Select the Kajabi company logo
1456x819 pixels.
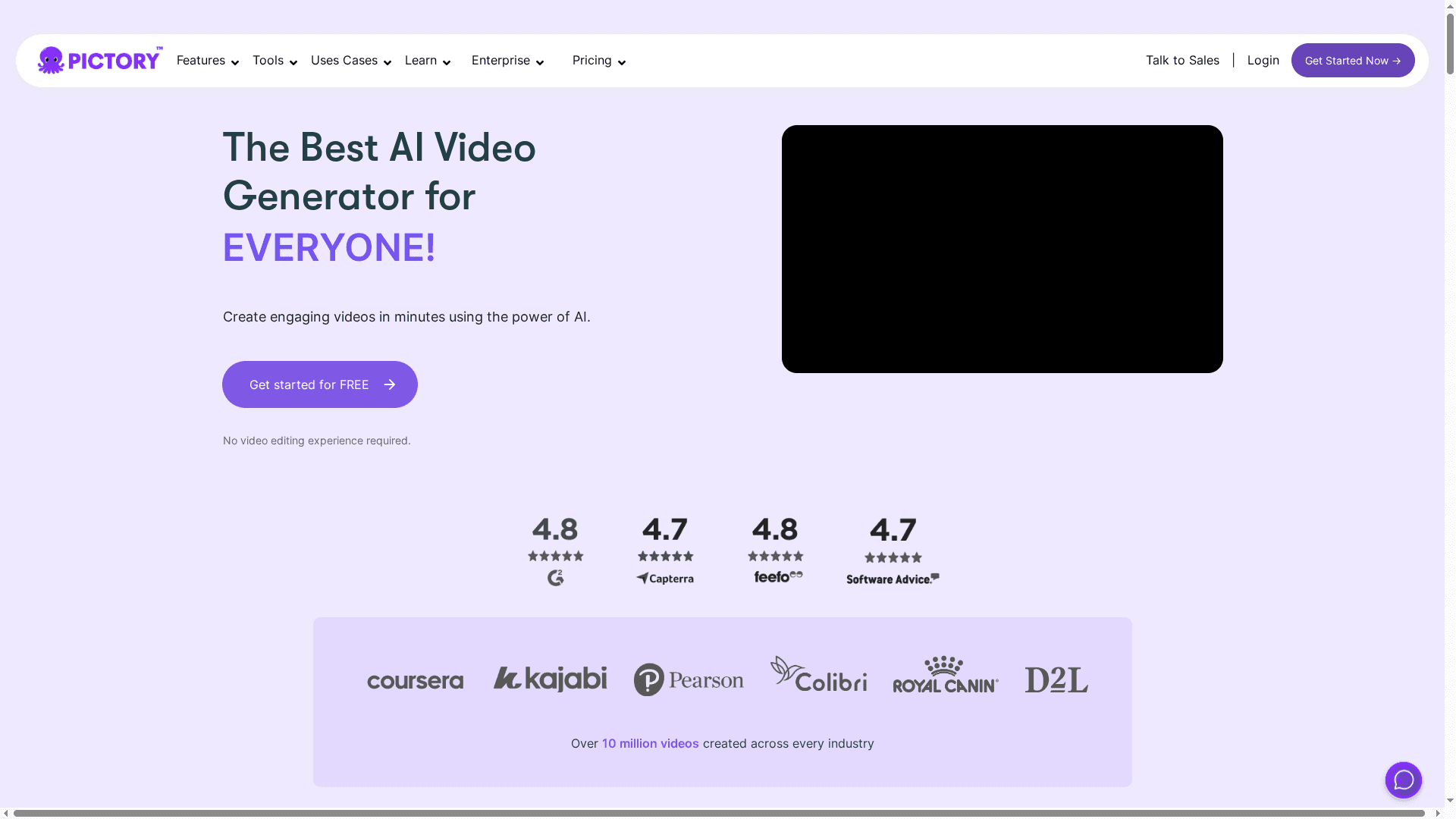[x=550, y=677]
